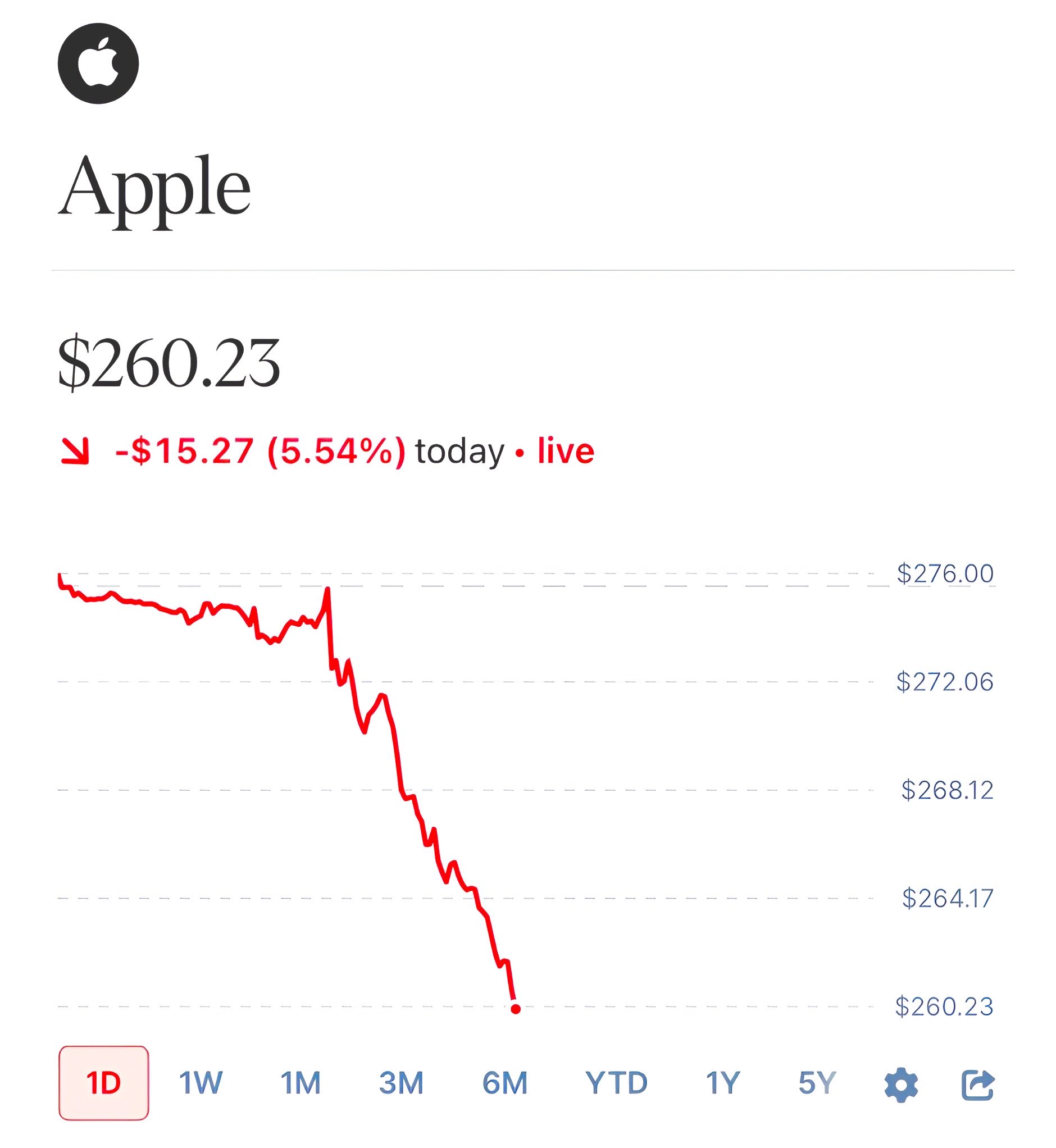Viewport: 1056px width, 1148px height.
Task: Switch to the 1W range
Action: point(201,1083)
